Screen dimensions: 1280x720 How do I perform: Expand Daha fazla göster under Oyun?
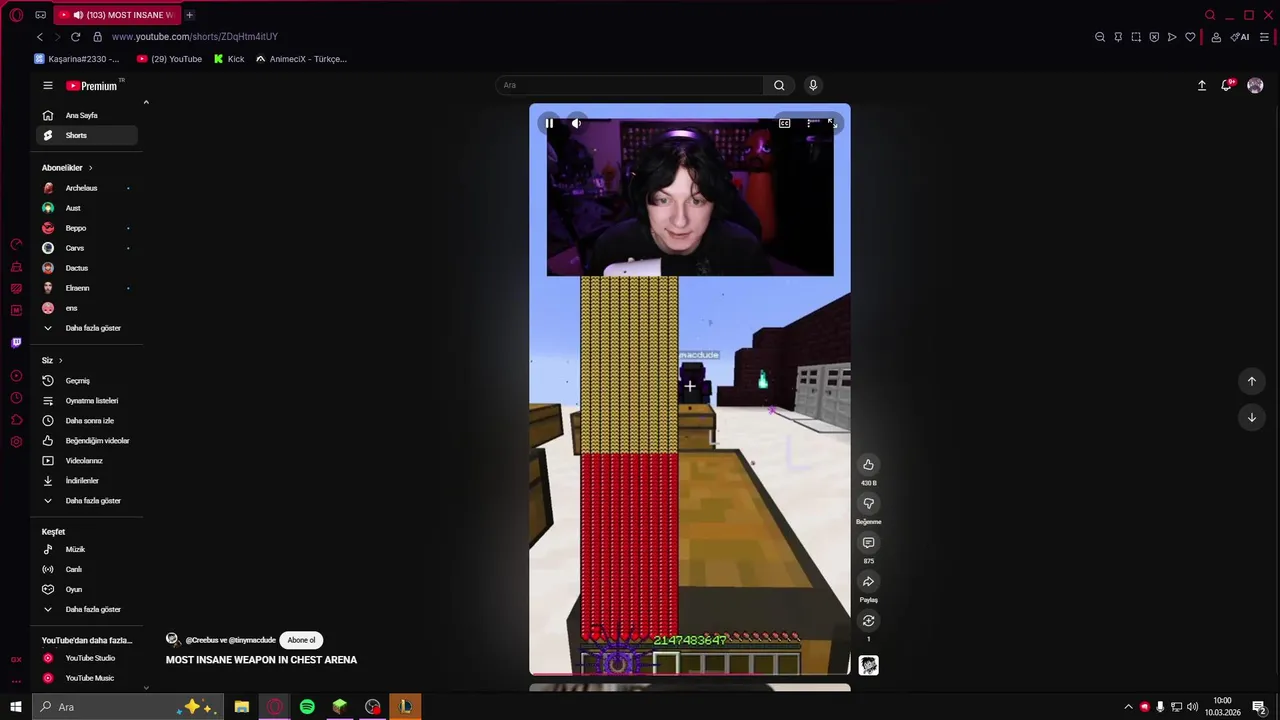coord(87,609)
